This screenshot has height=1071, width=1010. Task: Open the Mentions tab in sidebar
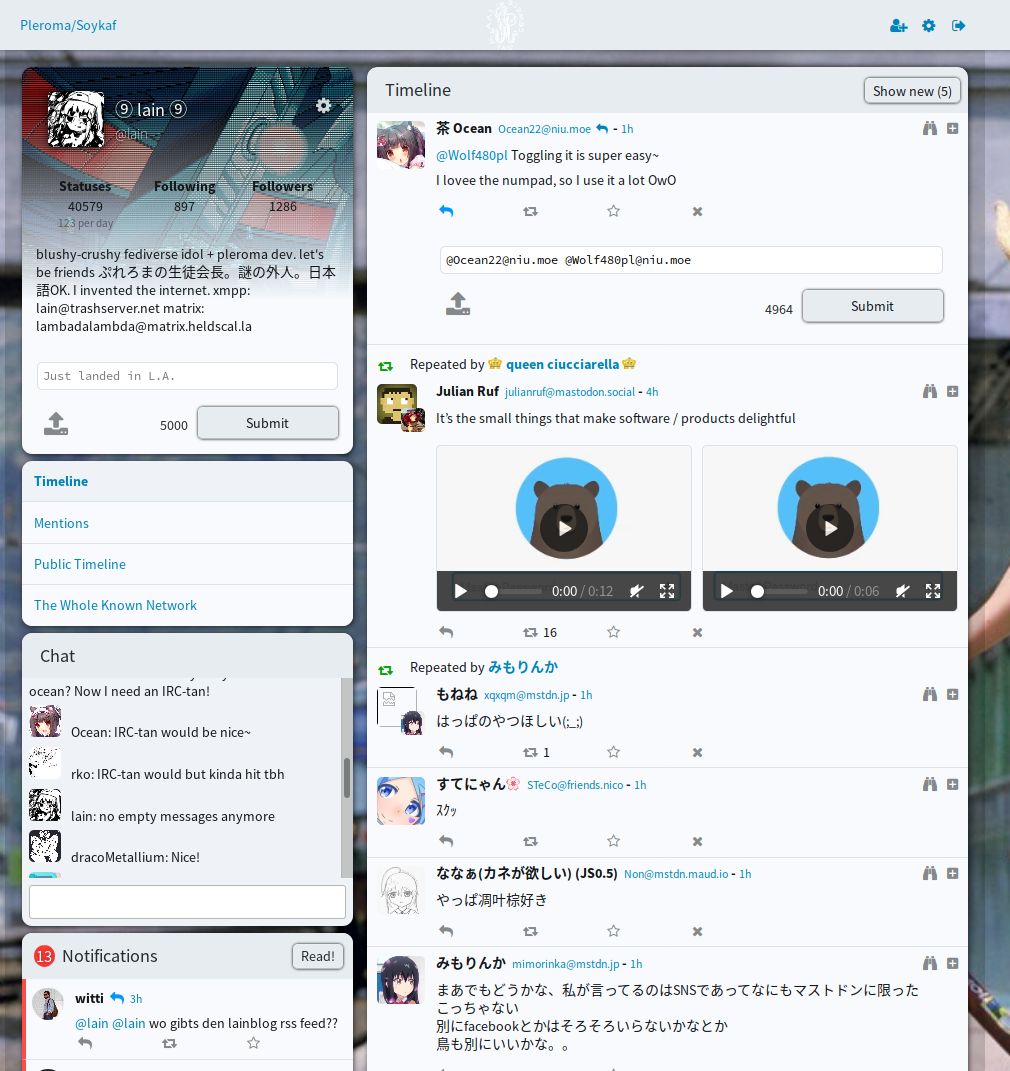tap(61, 523)
